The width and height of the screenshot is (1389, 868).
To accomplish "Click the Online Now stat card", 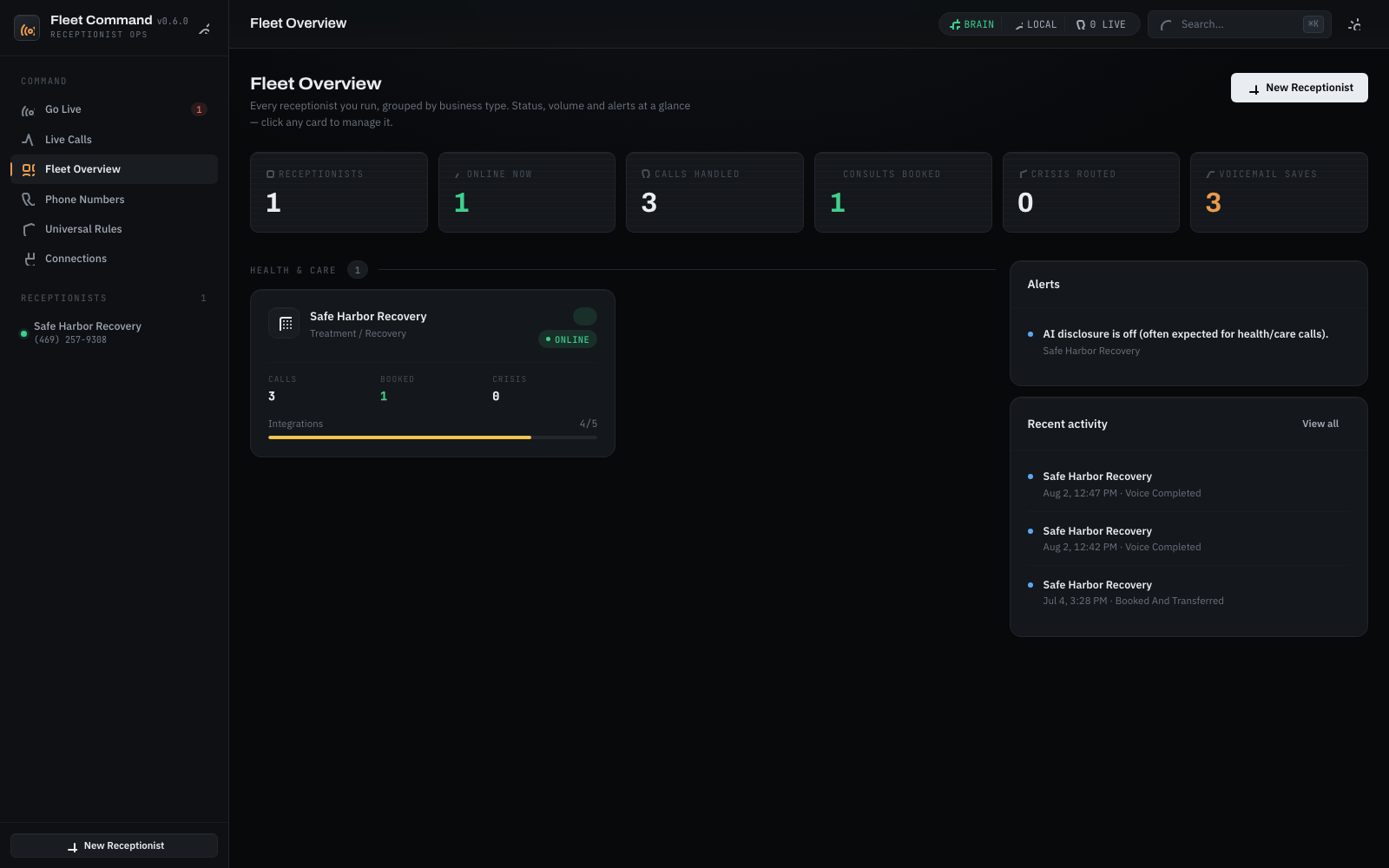I will 527,193.
